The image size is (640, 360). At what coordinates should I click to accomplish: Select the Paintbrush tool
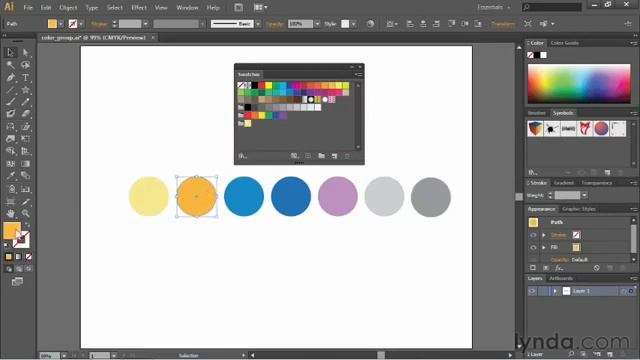tap(11, 102)
